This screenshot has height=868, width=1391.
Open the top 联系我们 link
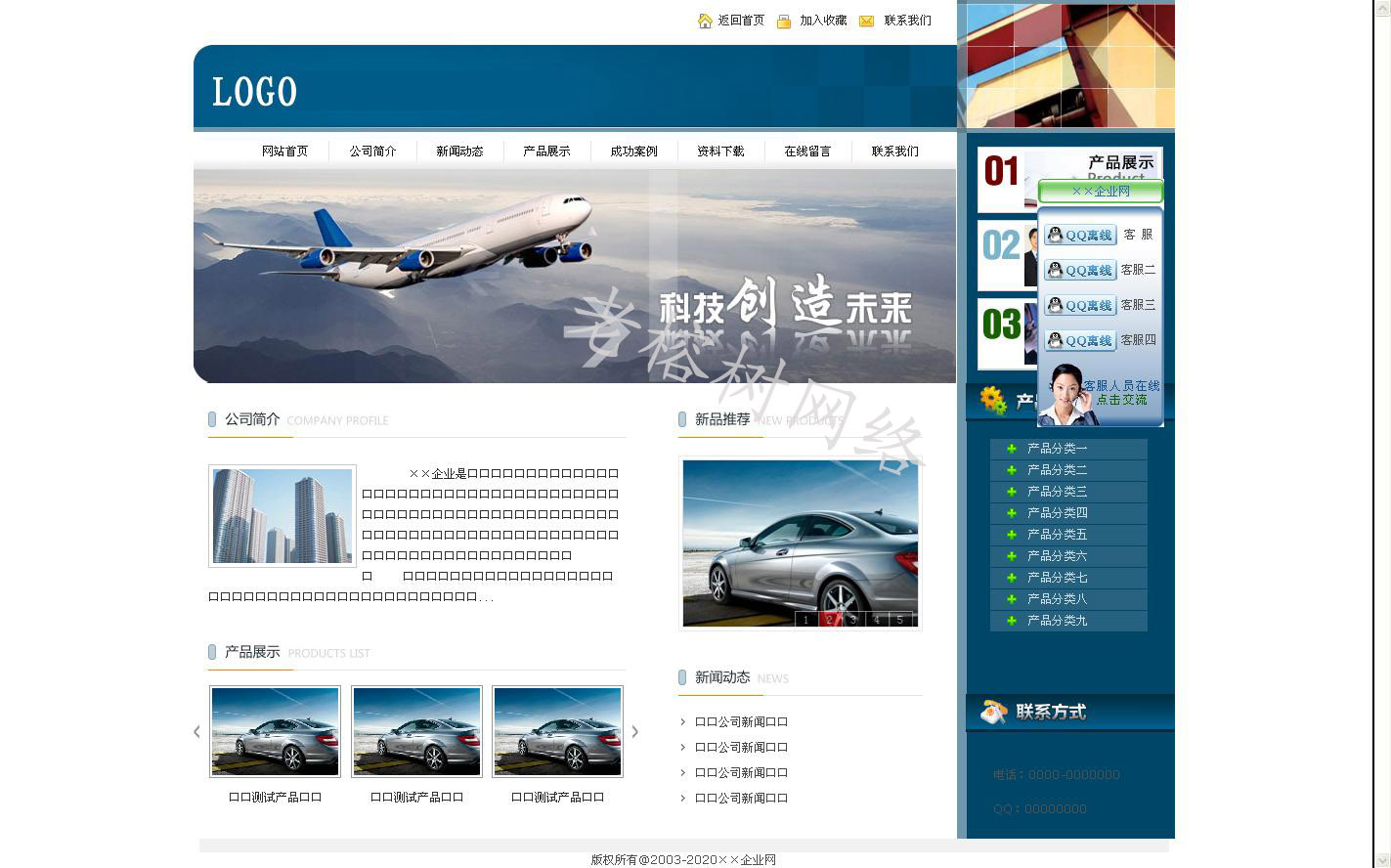[x=908, y=21]
